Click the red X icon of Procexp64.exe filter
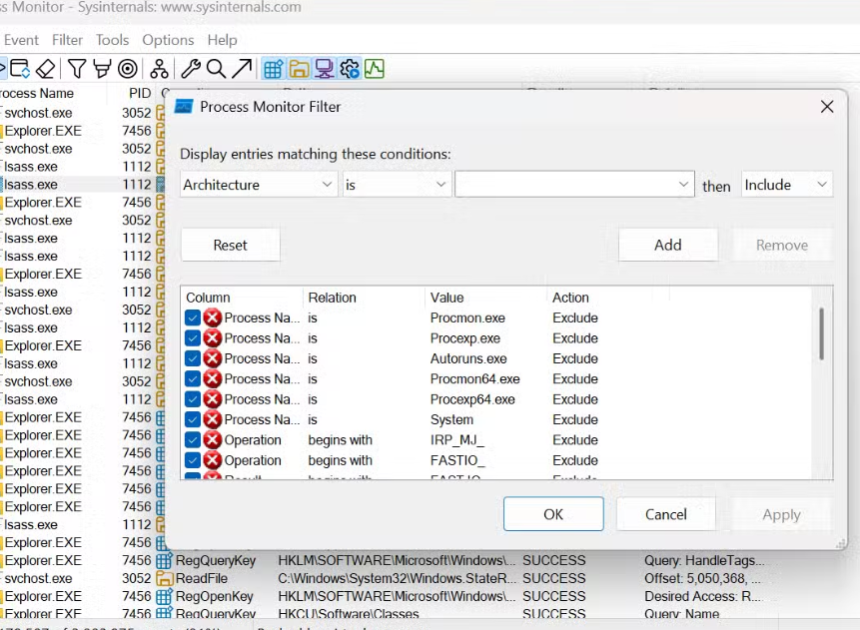Viewport: 860px width, 630px height. (x=212, y=399)
